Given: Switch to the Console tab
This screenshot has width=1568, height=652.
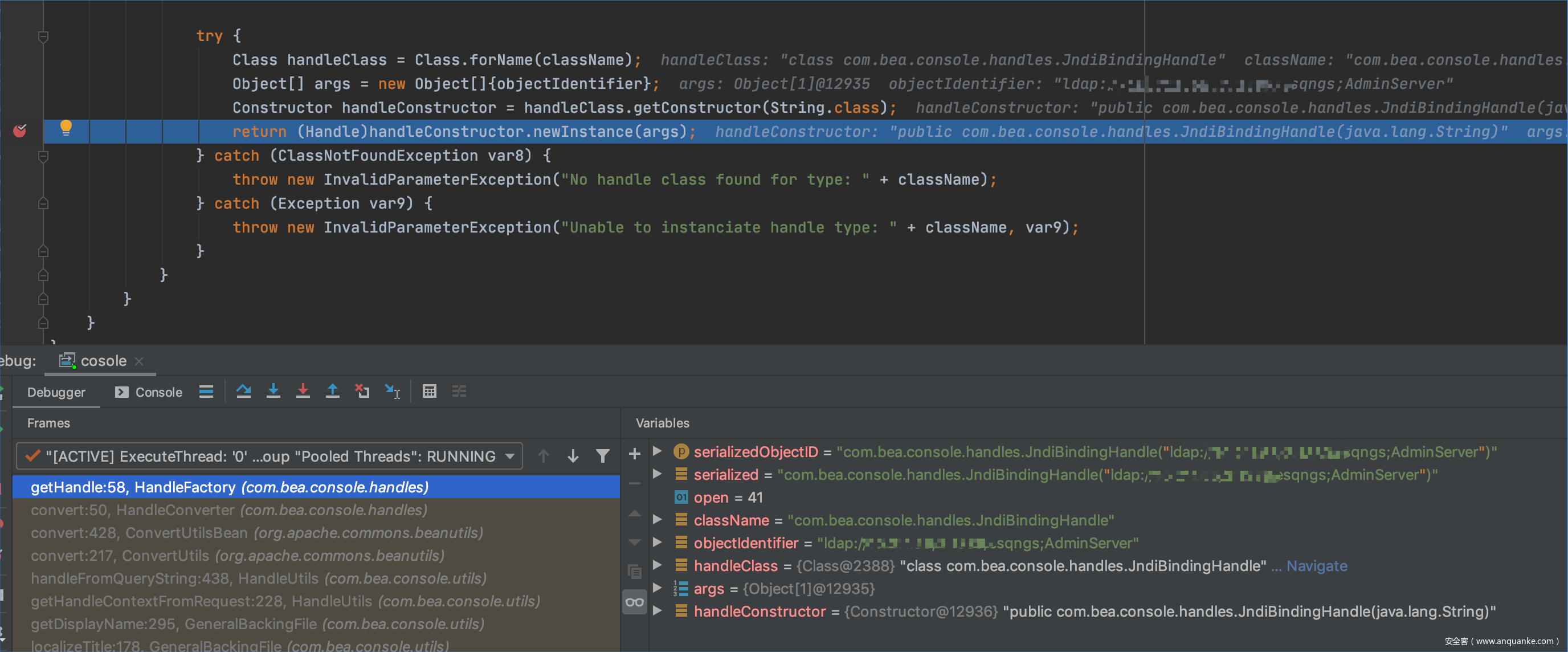Looking at the screenshot, I should pos(149,392).
